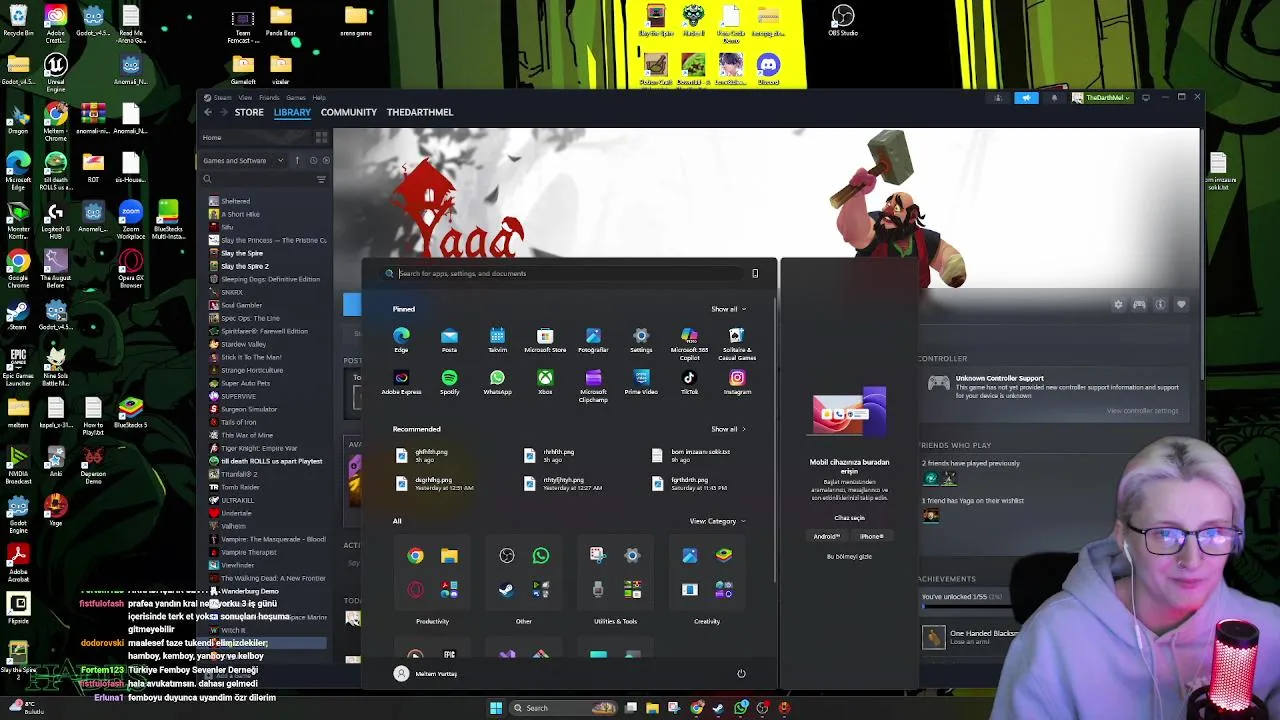Image resolution: width=1280 pixels, height=720 pixels.
Task: Open Meltem Yurttaş user account button
Action: coord(426,673)
